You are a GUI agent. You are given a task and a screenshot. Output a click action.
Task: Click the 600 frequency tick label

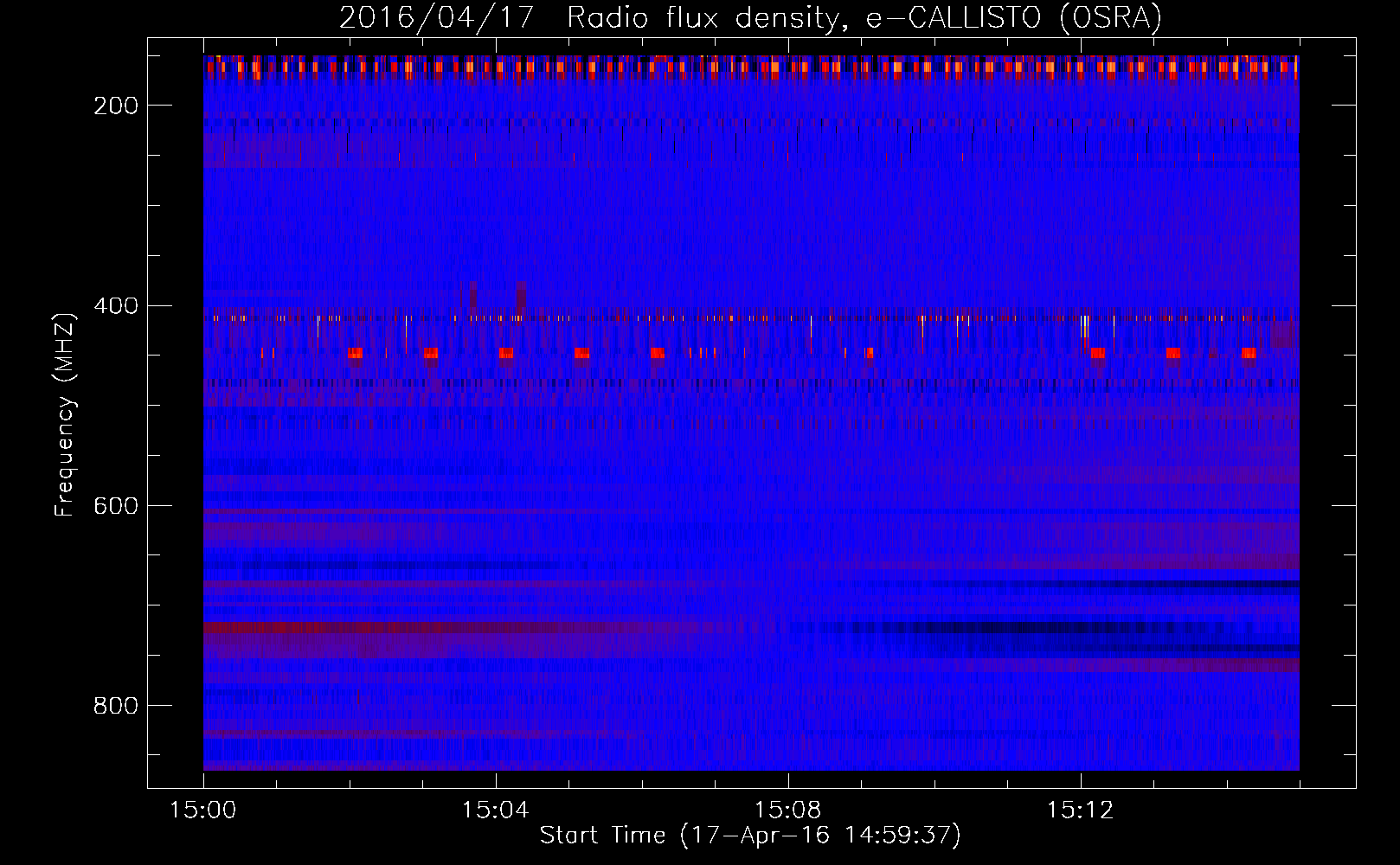[116, 506]
